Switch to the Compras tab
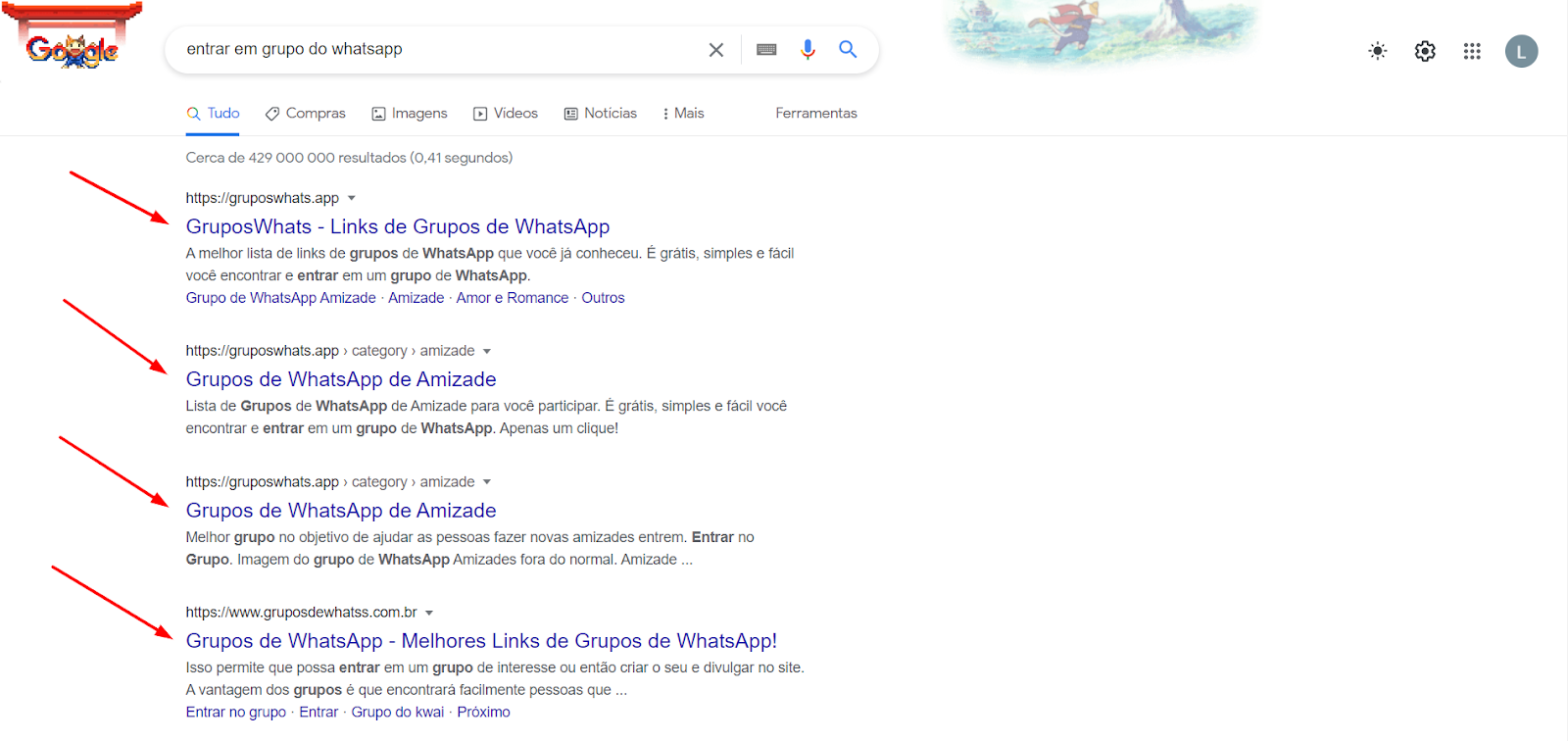 306,114
